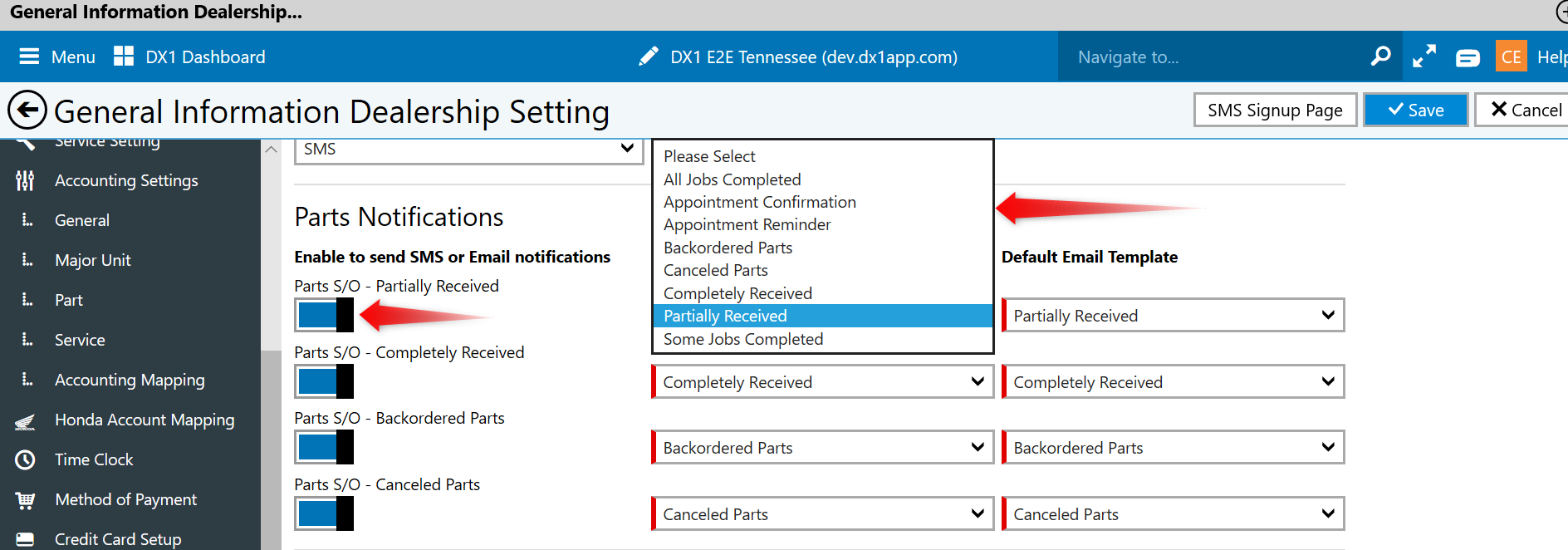The width and height of the screenshot is (1568, 550).
Task: Open the SMS dropdown
Action: click(469, 150)
